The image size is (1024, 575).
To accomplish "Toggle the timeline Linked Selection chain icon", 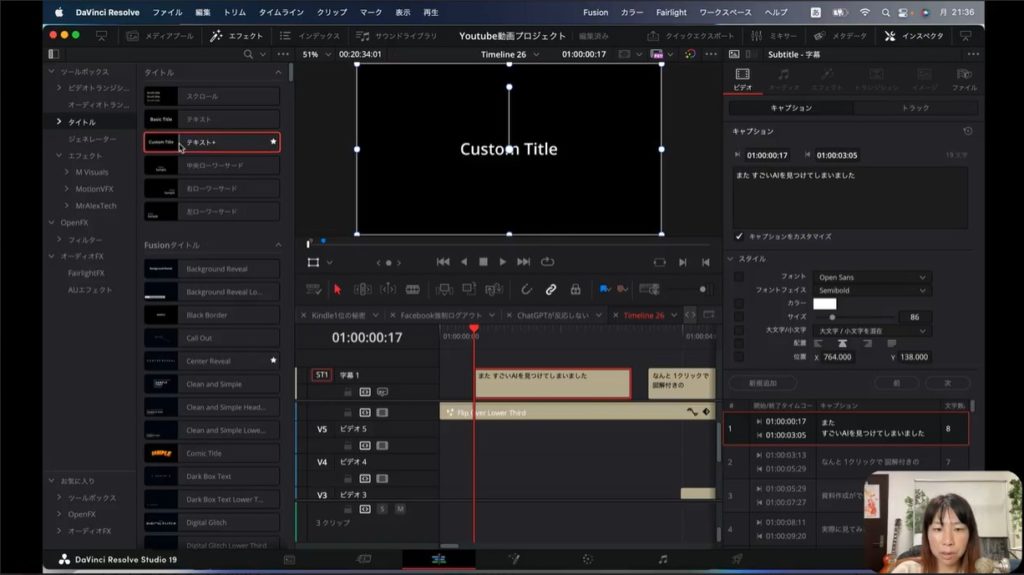I will (x=550, y=289).
